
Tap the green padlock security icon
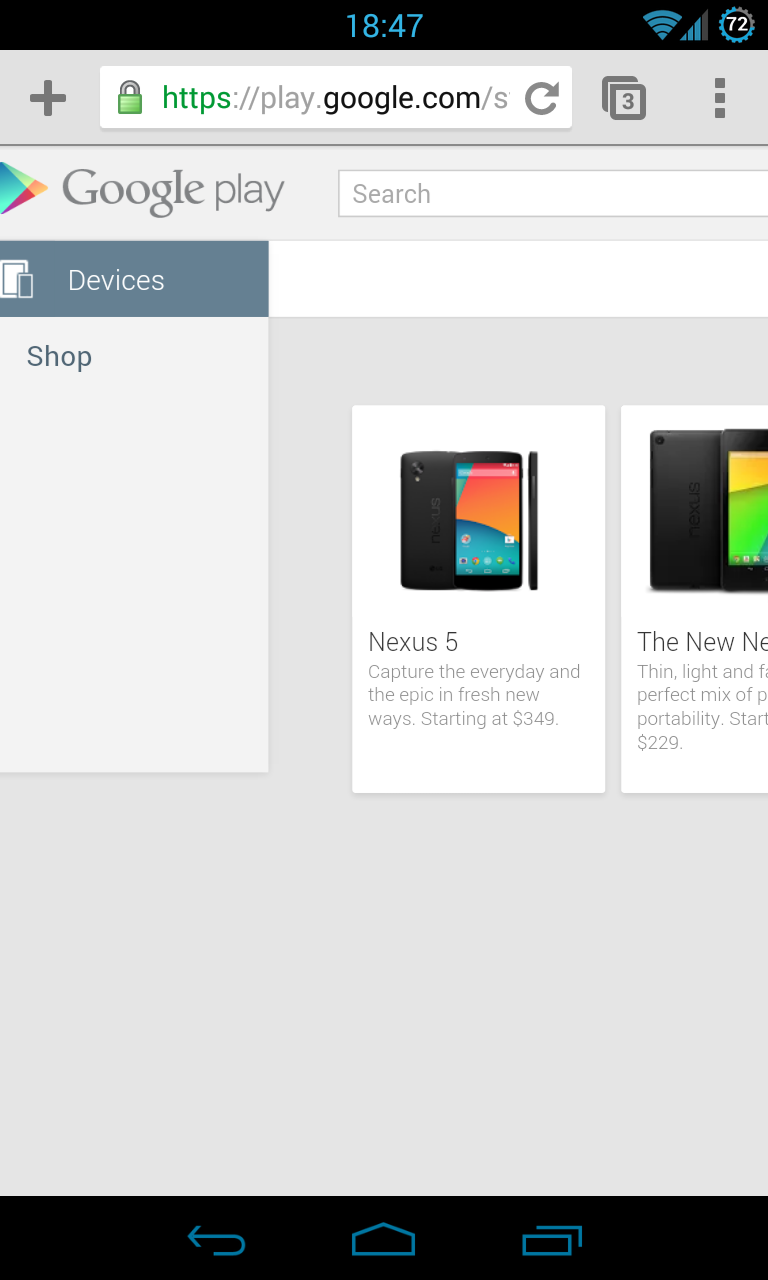click(x=130, y=98)
